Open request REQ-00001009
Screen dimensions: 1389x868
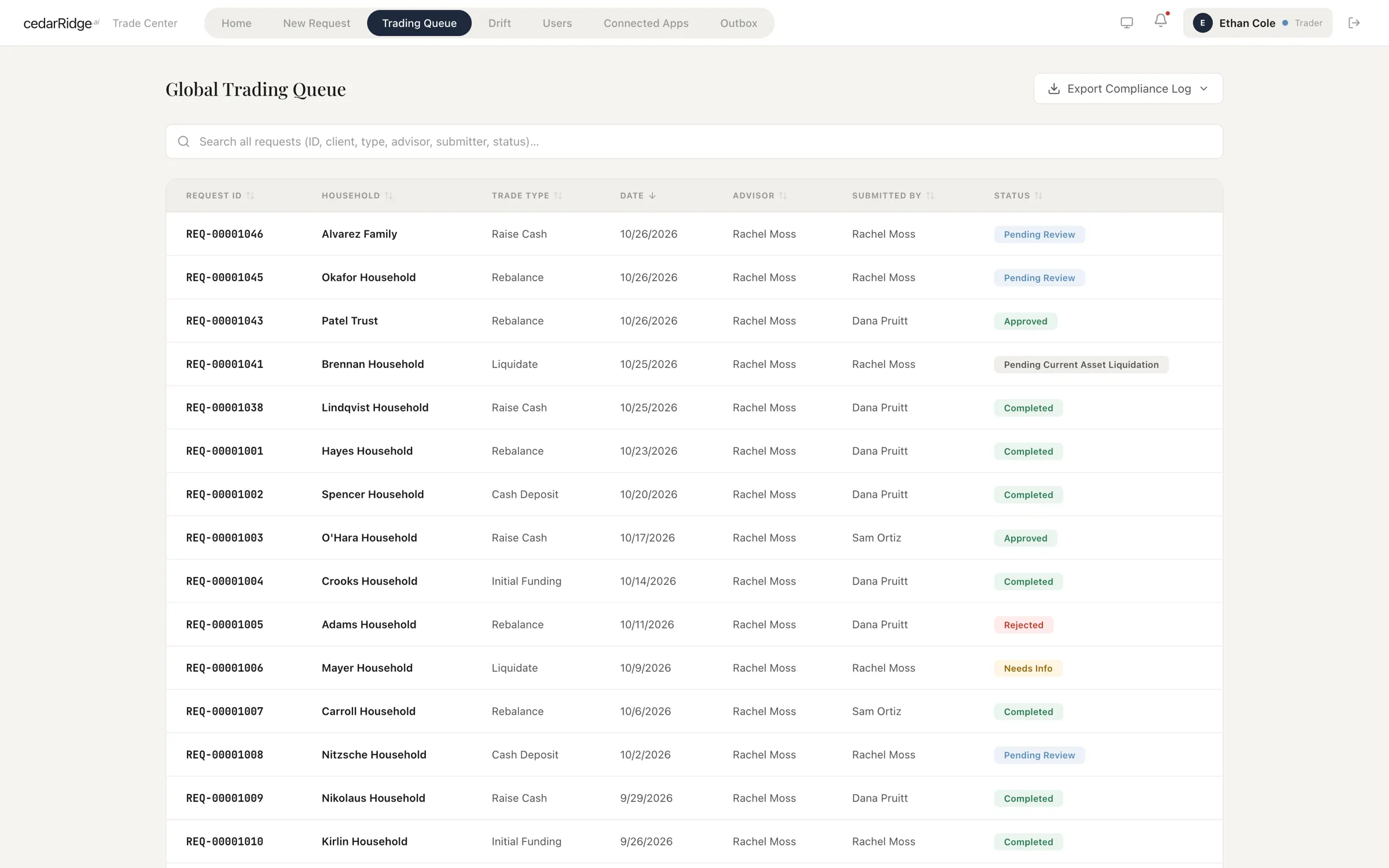(x=225, y=799)
